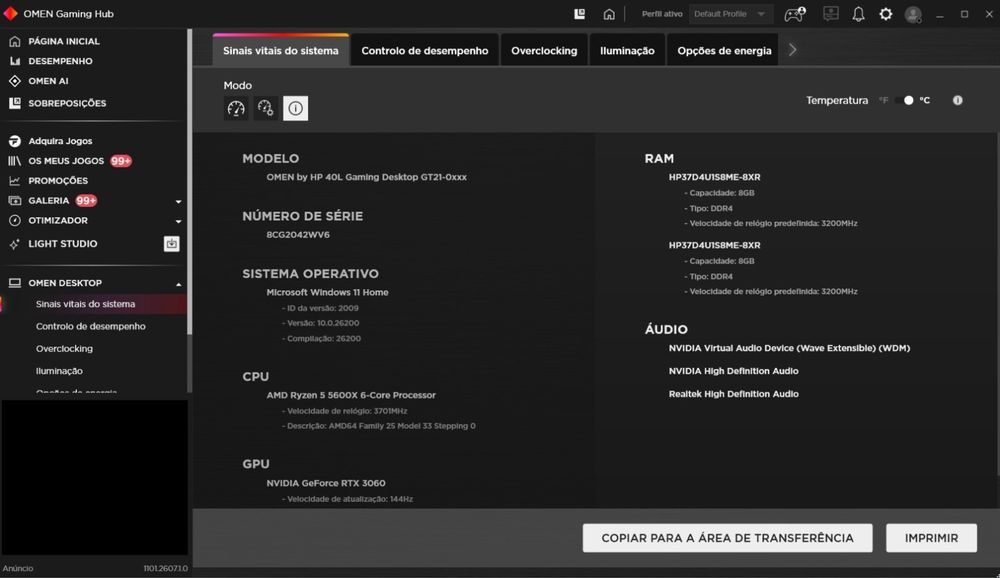The image size is (1000, 578).
Task: Click AMD Ryzen 5 5600X 6-Core Processor
Action: click(351, 396)
